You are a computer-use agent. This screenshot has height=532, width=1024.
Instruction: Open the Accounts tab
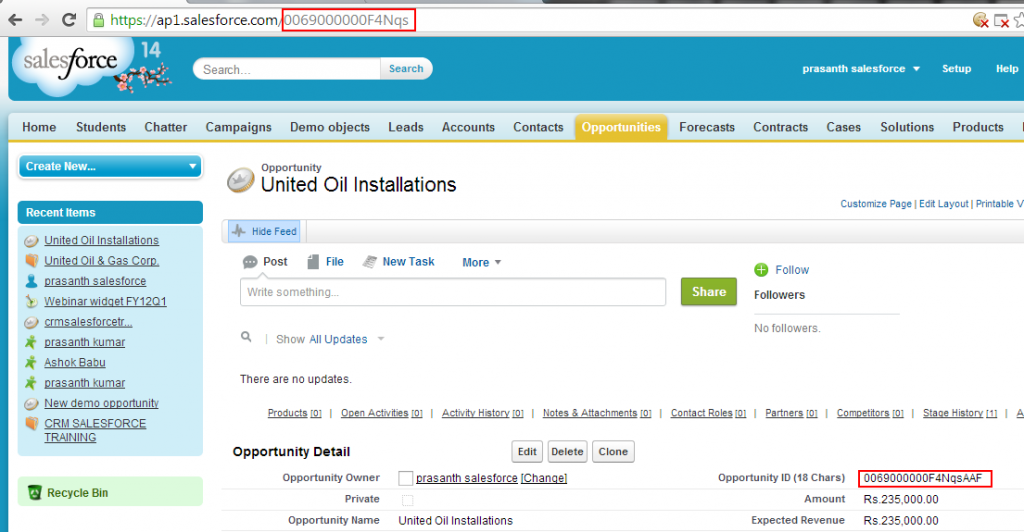tap(468, 127)
